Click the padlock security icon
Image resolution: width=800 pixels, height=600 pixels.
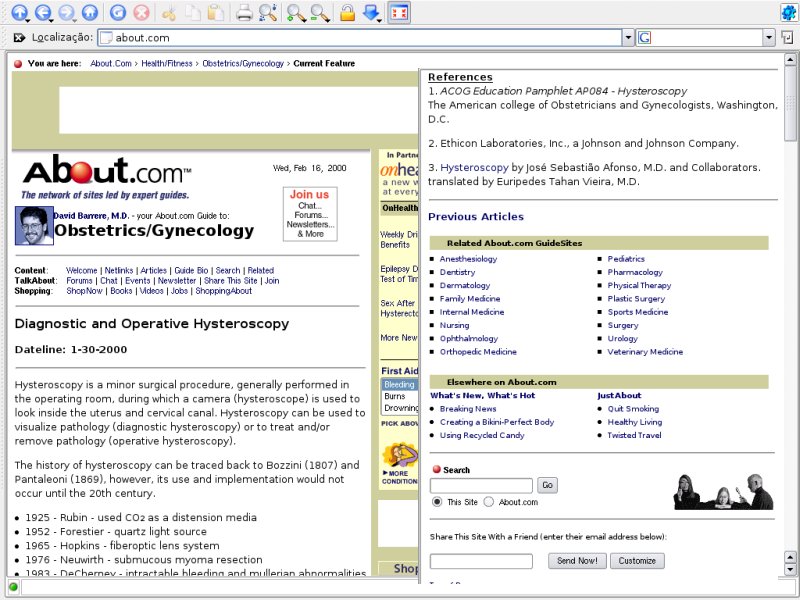[347, 13]
